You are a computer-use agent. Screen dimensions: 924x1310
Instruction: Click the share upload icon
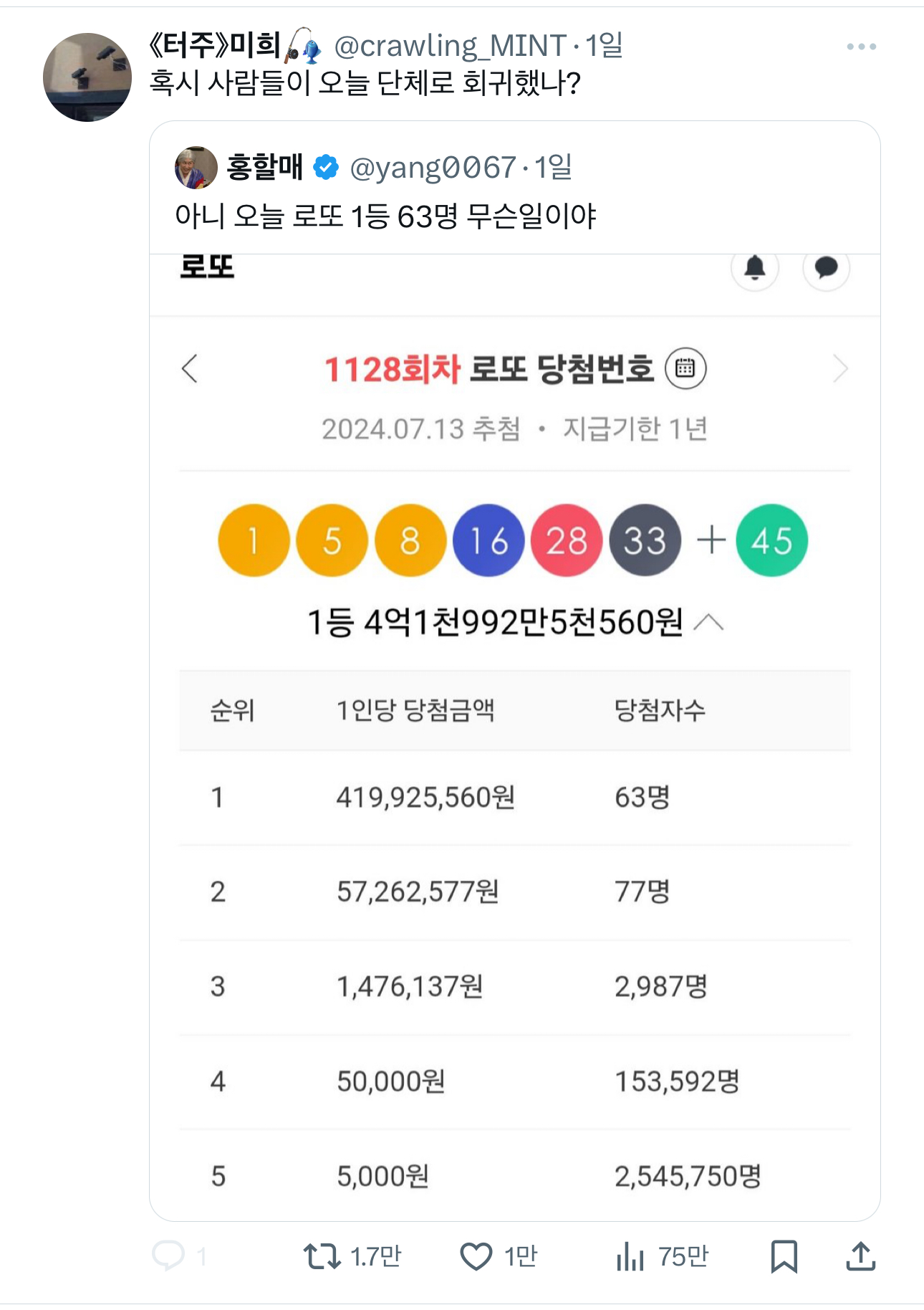click(860, 1256)
